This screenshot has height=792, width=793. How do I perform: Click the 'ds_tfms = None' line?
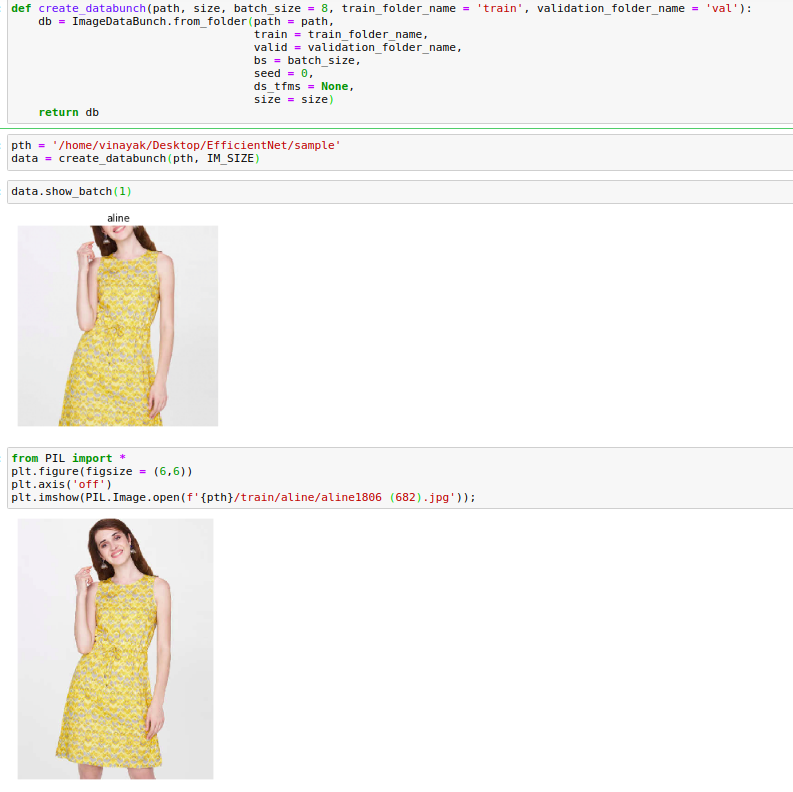click(303, 86)
